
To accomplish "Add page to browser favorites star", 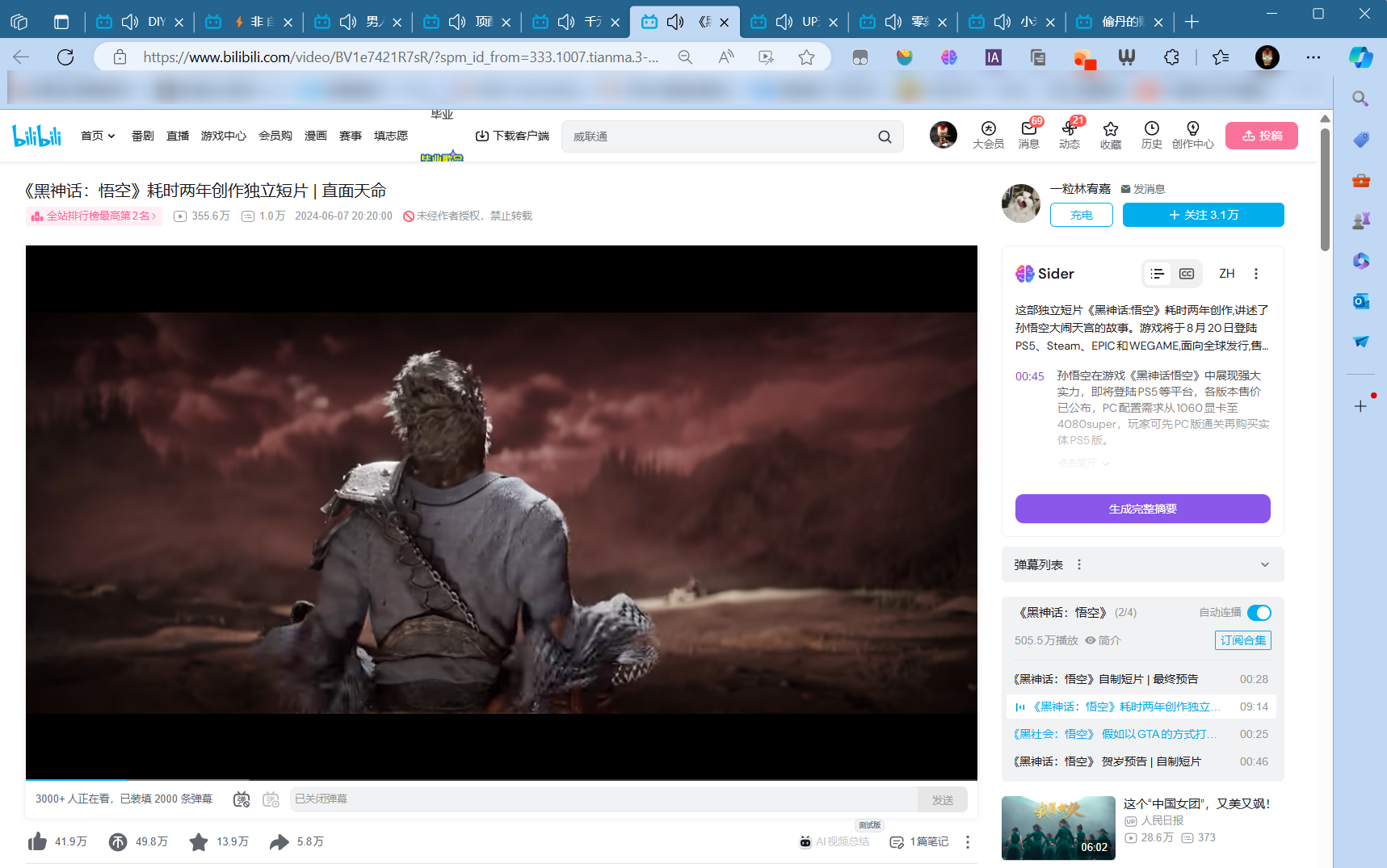I will pyautogui.click(x=806, y=57).
